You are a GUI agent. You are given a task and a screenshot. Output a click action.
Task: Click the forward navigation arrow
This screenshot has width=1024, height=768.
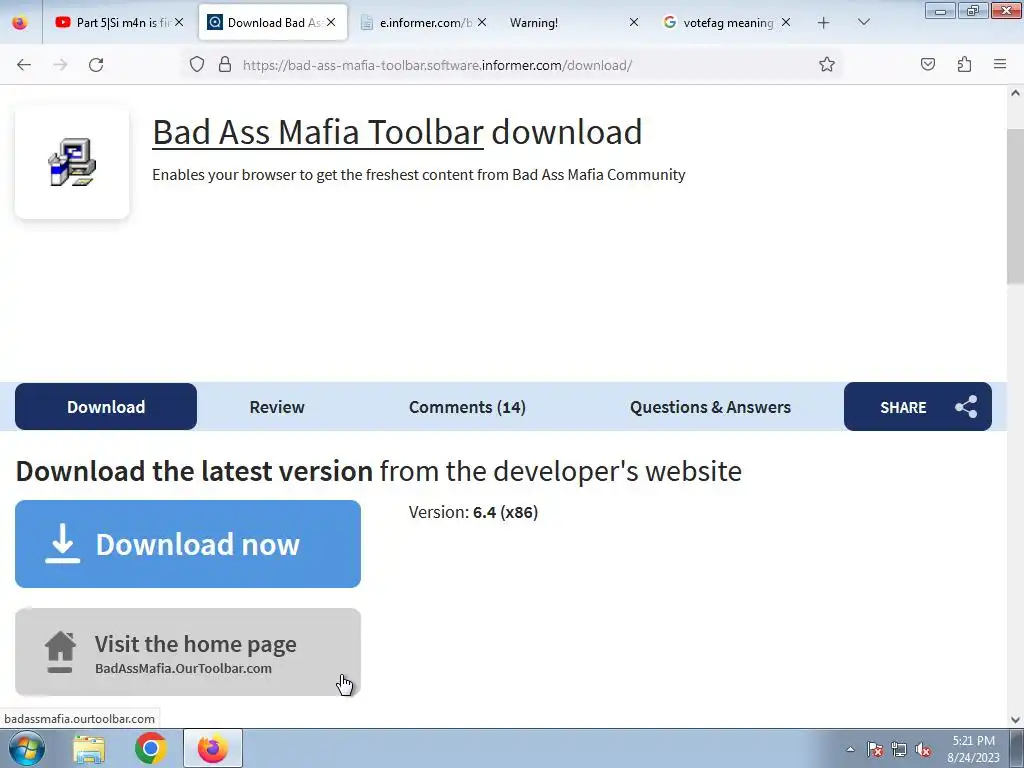pyautogui.click(x=60, y=65)
